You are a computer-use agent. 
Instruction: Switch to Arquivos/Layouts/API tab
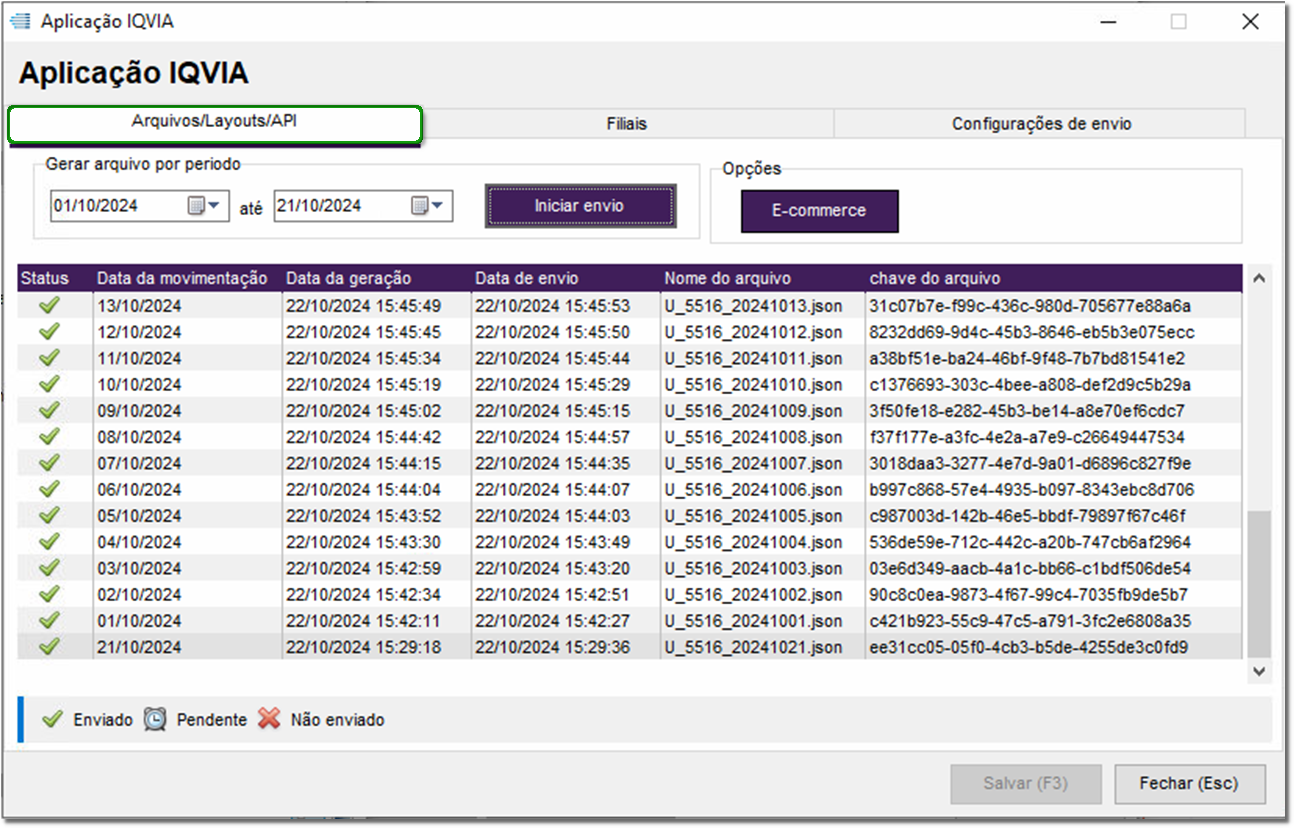(215, 123)
